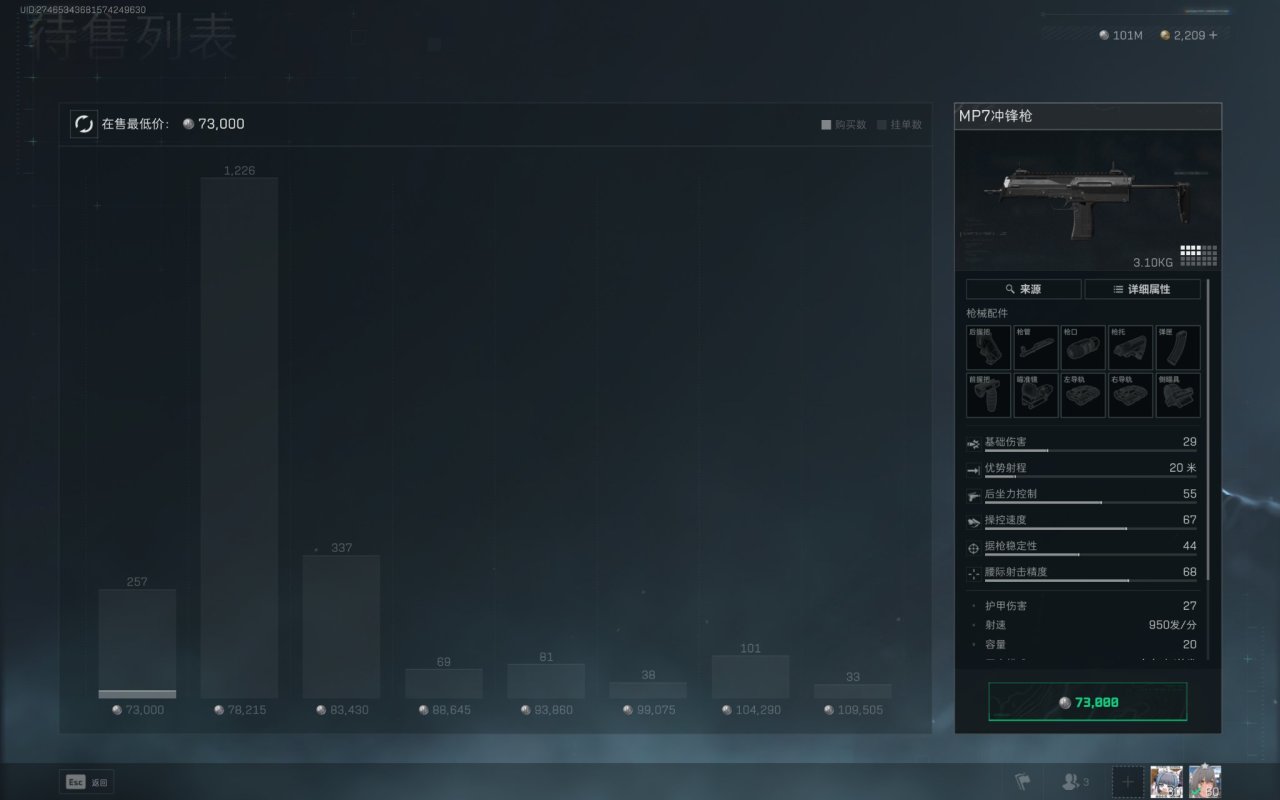1280x800 pixels.
Task: Open the 枪管 barrel attachment slot
Action: [x=1036, y=348]
